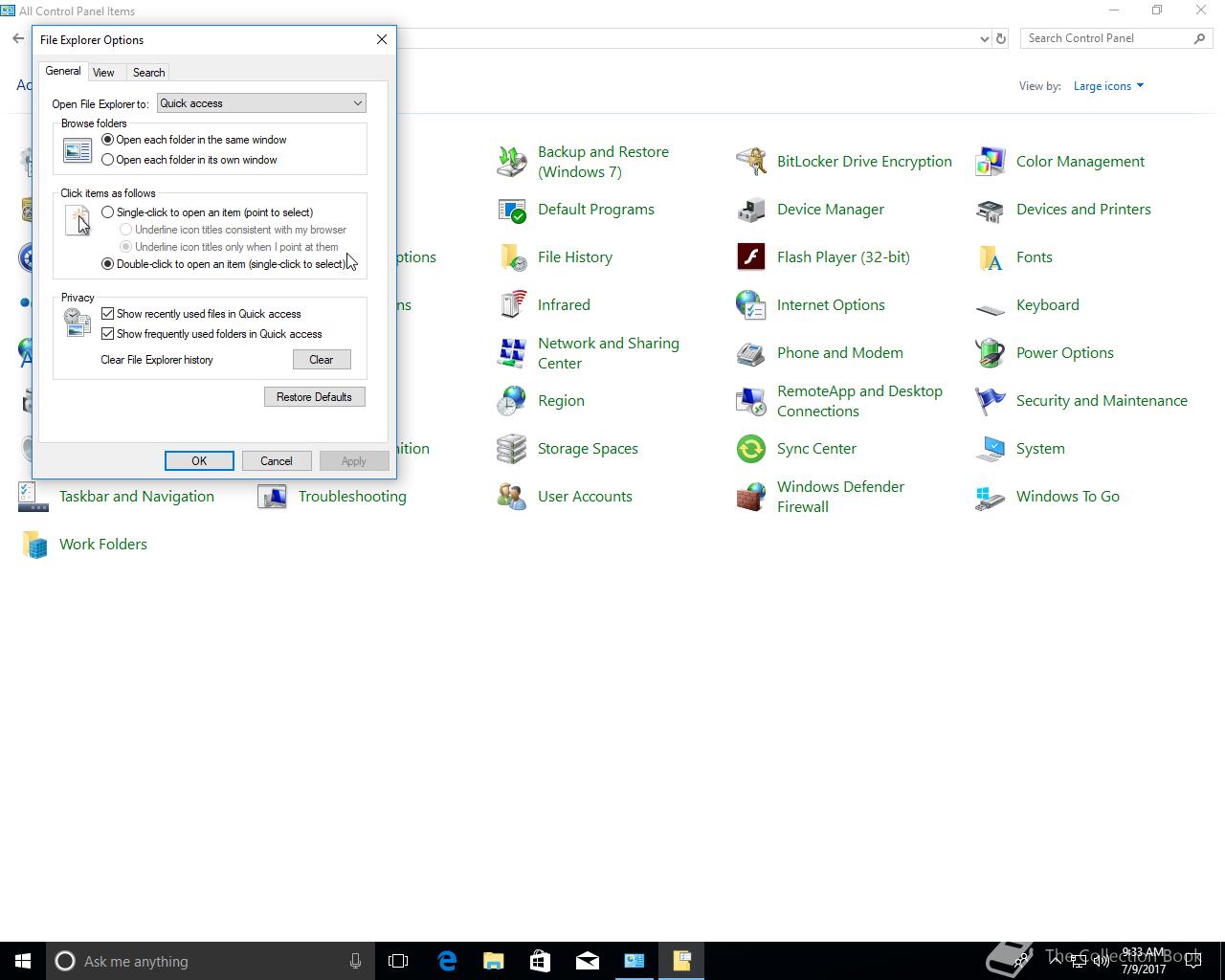Open the Storage Spaces icon
This screenshot has width=1225, height=980.
(x=512, y=449)
